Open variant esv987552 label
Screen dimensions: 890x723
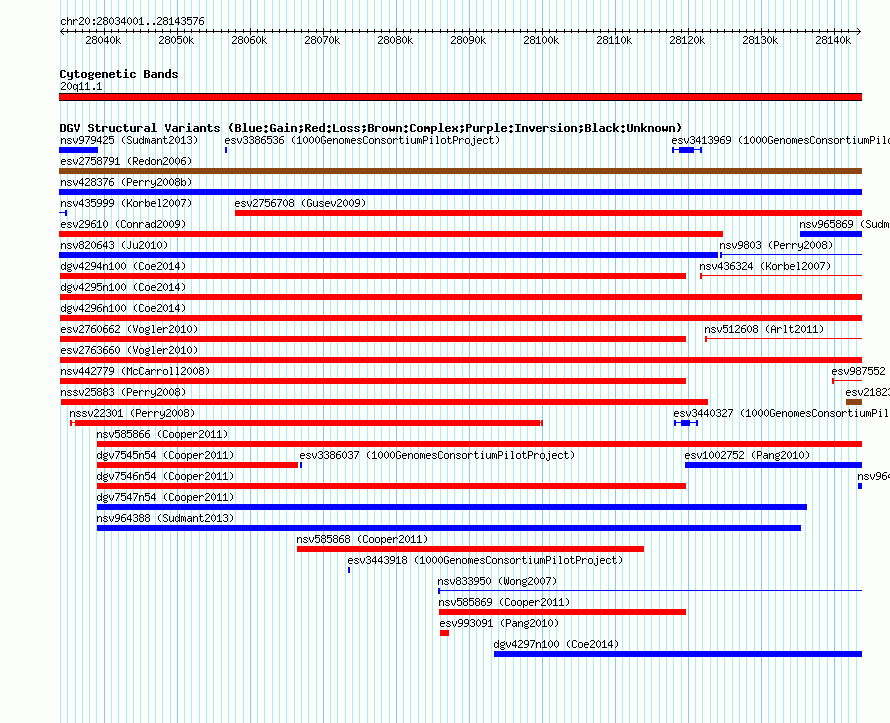[858, 371]
